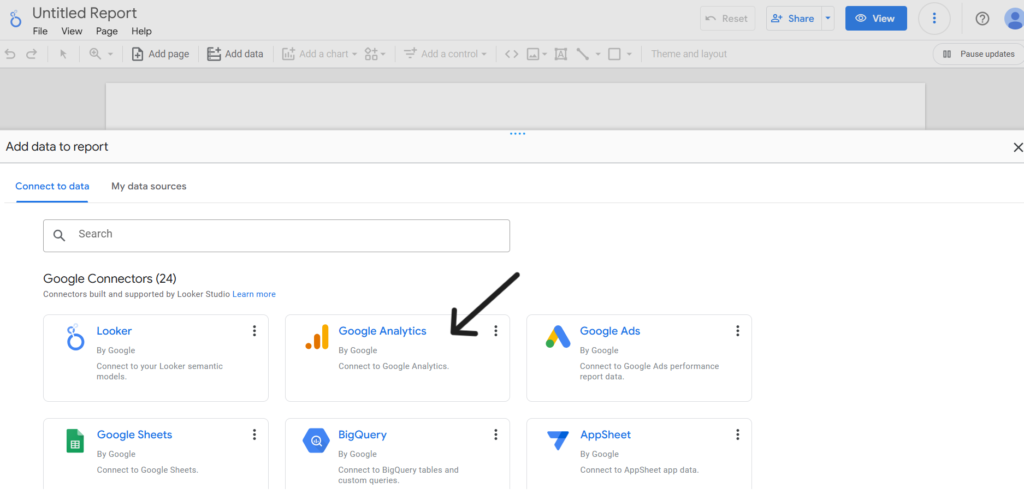Viewport: 1024px width, 494px height.
Task: Click the undo arrow icon
Action: click(10, 54)
